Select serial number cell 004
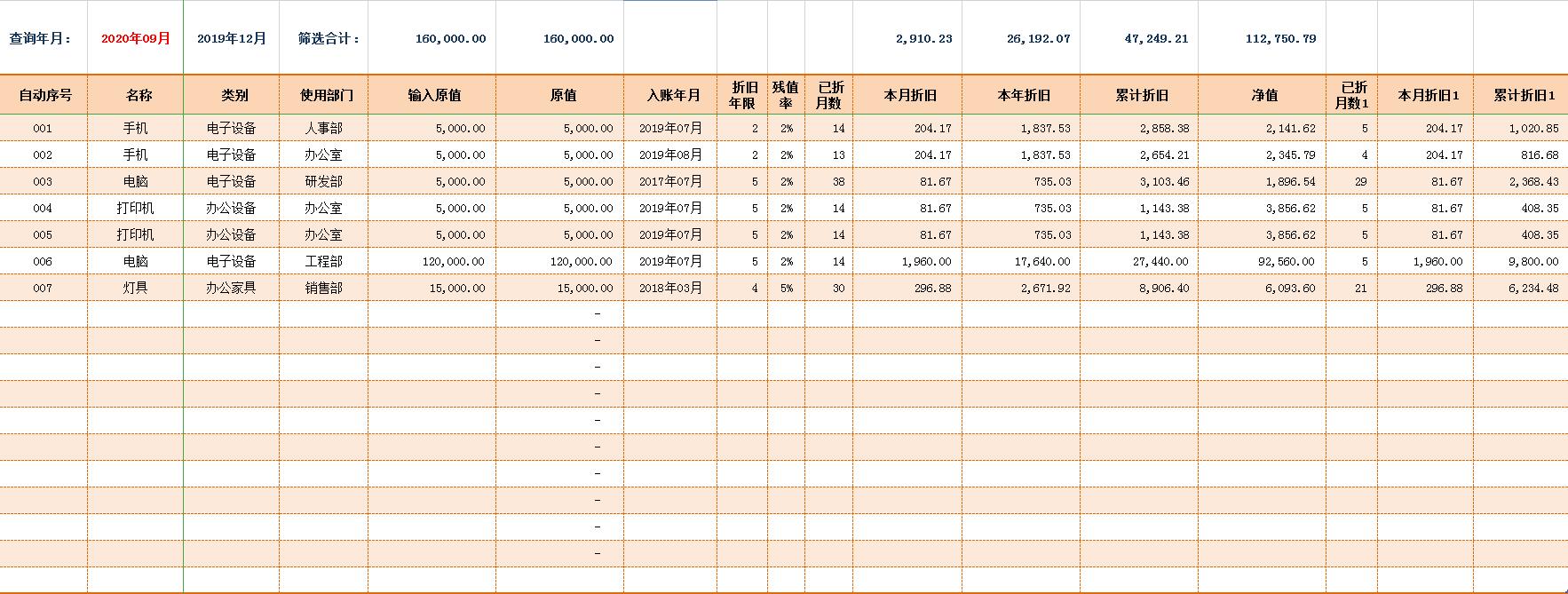The image size is (1568, 594). point(43,209)
